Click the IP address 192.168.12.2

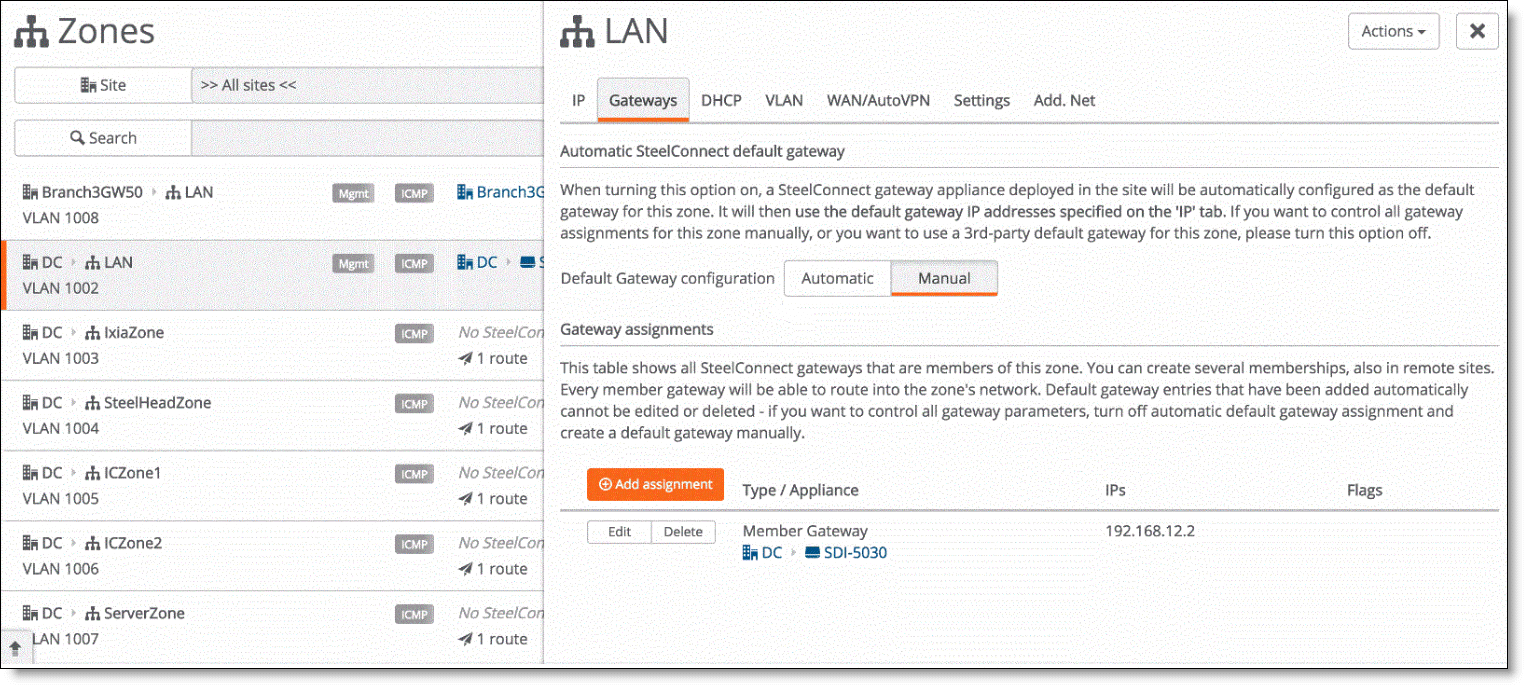tap(1150, 531)
